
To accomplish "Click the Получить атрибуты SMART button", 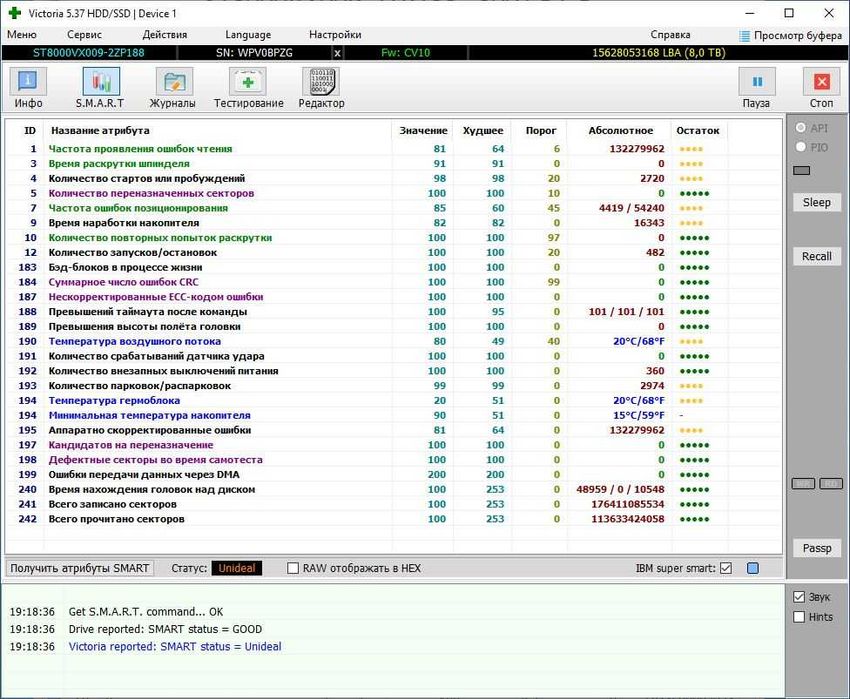I will click(80, 568).
